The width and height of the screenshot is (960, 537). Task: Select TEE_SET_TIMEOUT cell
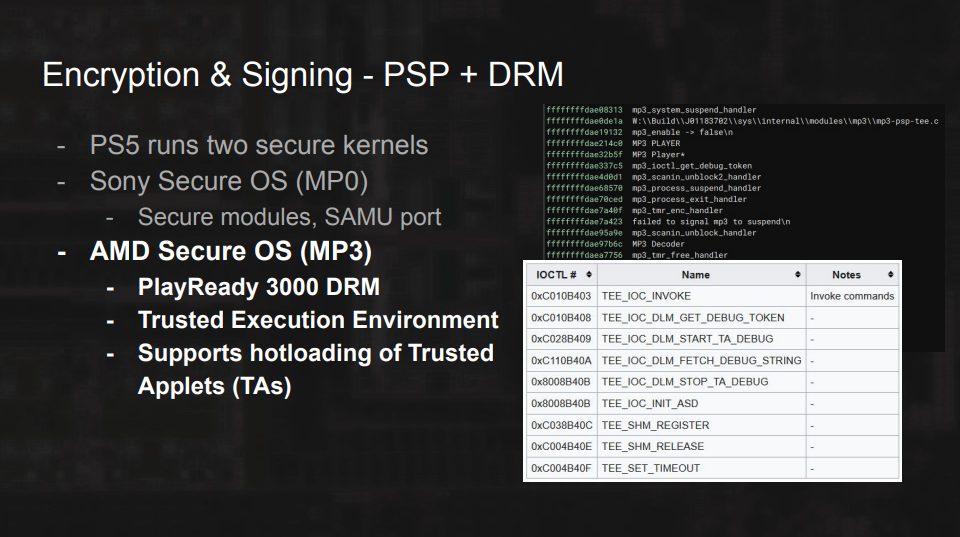click(702, 468)
